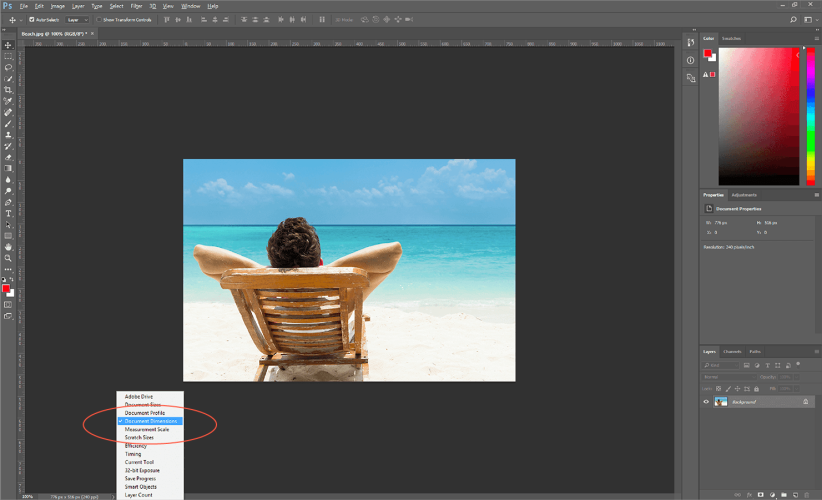Select the Dodge tool
The image size is (822, 500).
coord(8,191)
